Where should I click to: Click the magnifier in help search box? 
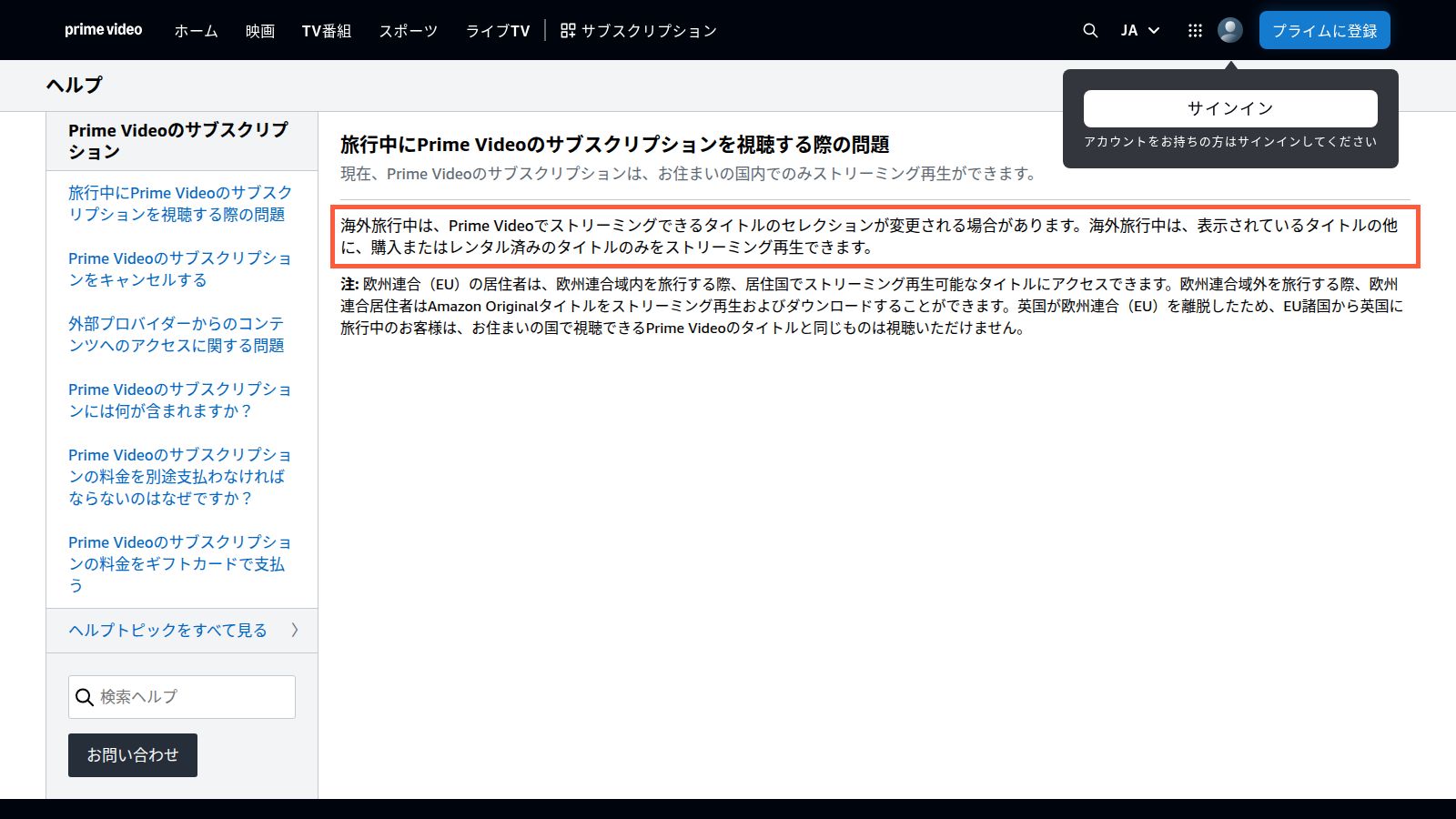[85, 697]
